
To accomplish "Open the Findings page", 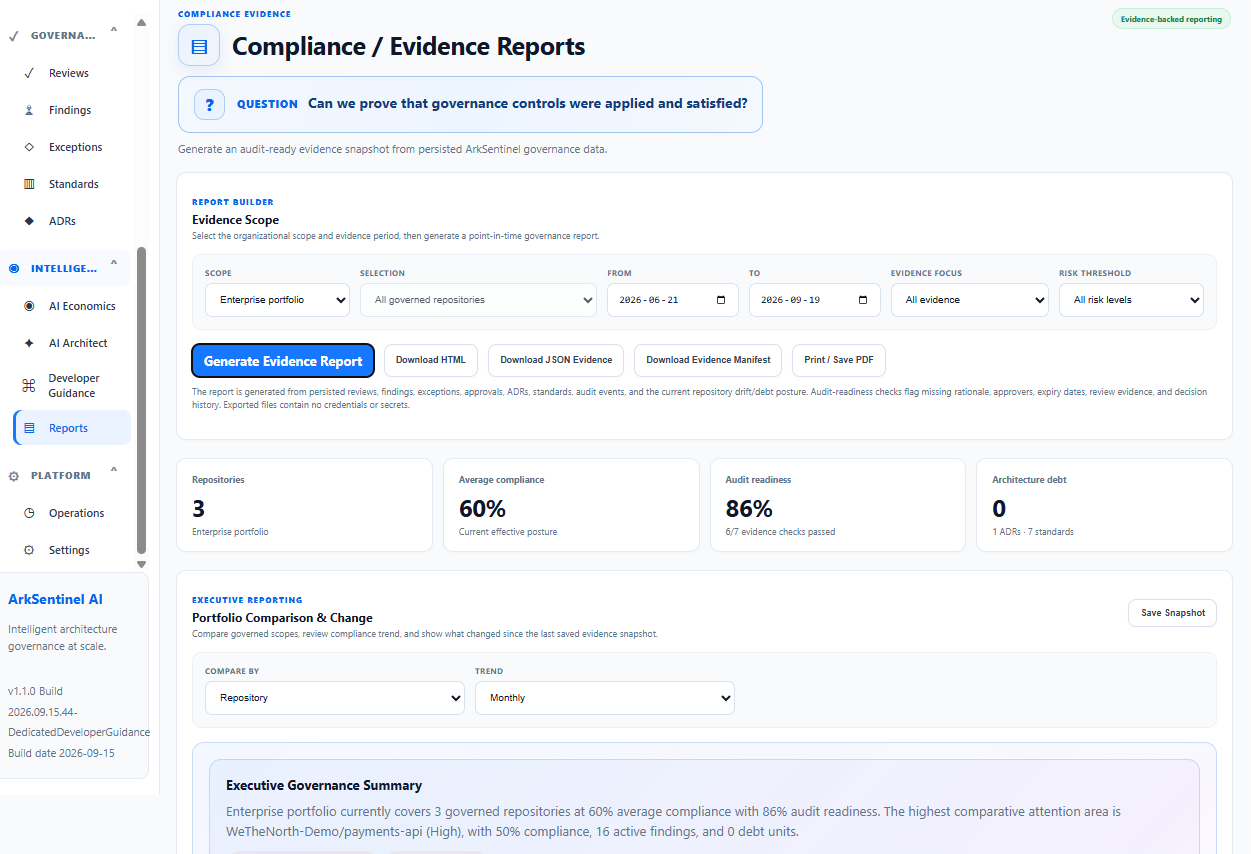I will pyautogui.click(x=72, y=110).
